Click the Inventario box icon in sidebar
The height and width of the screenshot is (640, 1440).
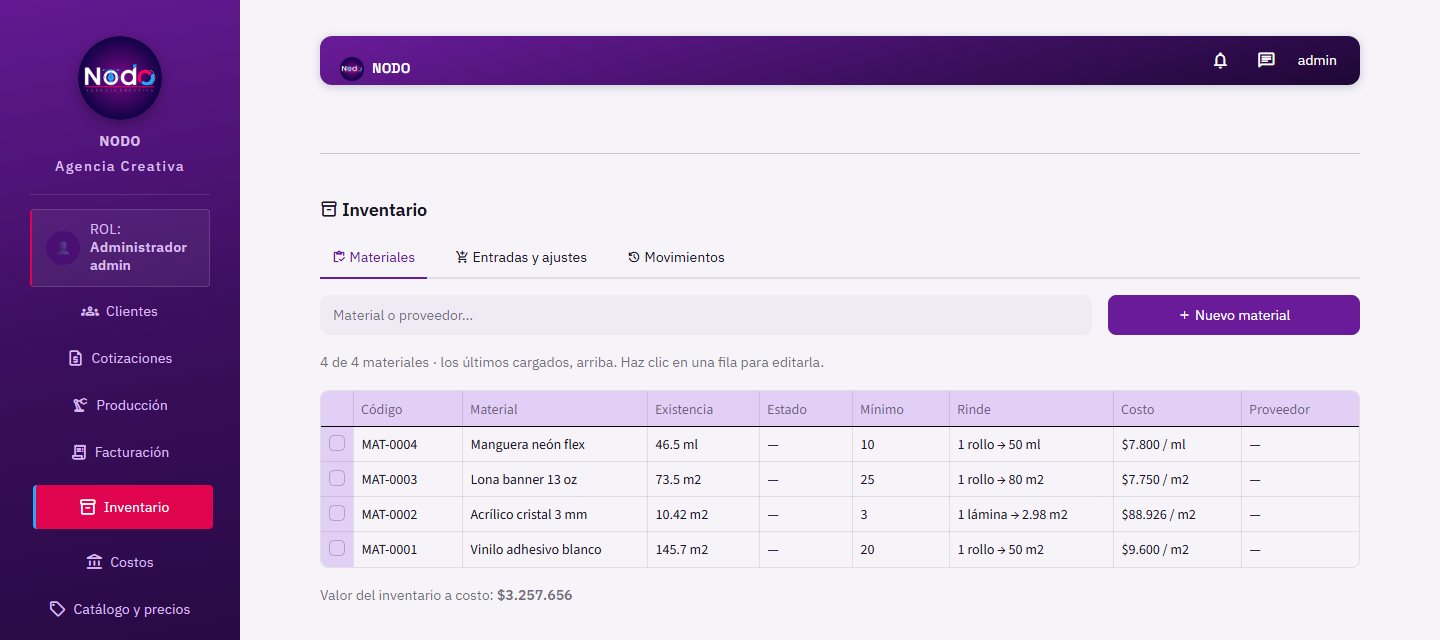[88, 507]
